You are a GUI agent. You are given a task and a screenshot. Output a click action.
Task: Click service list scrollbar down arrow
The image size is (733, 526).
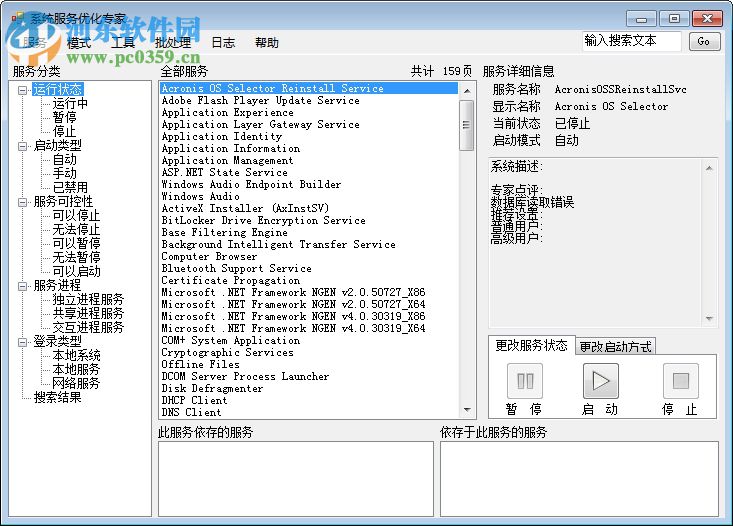point(467,410)
